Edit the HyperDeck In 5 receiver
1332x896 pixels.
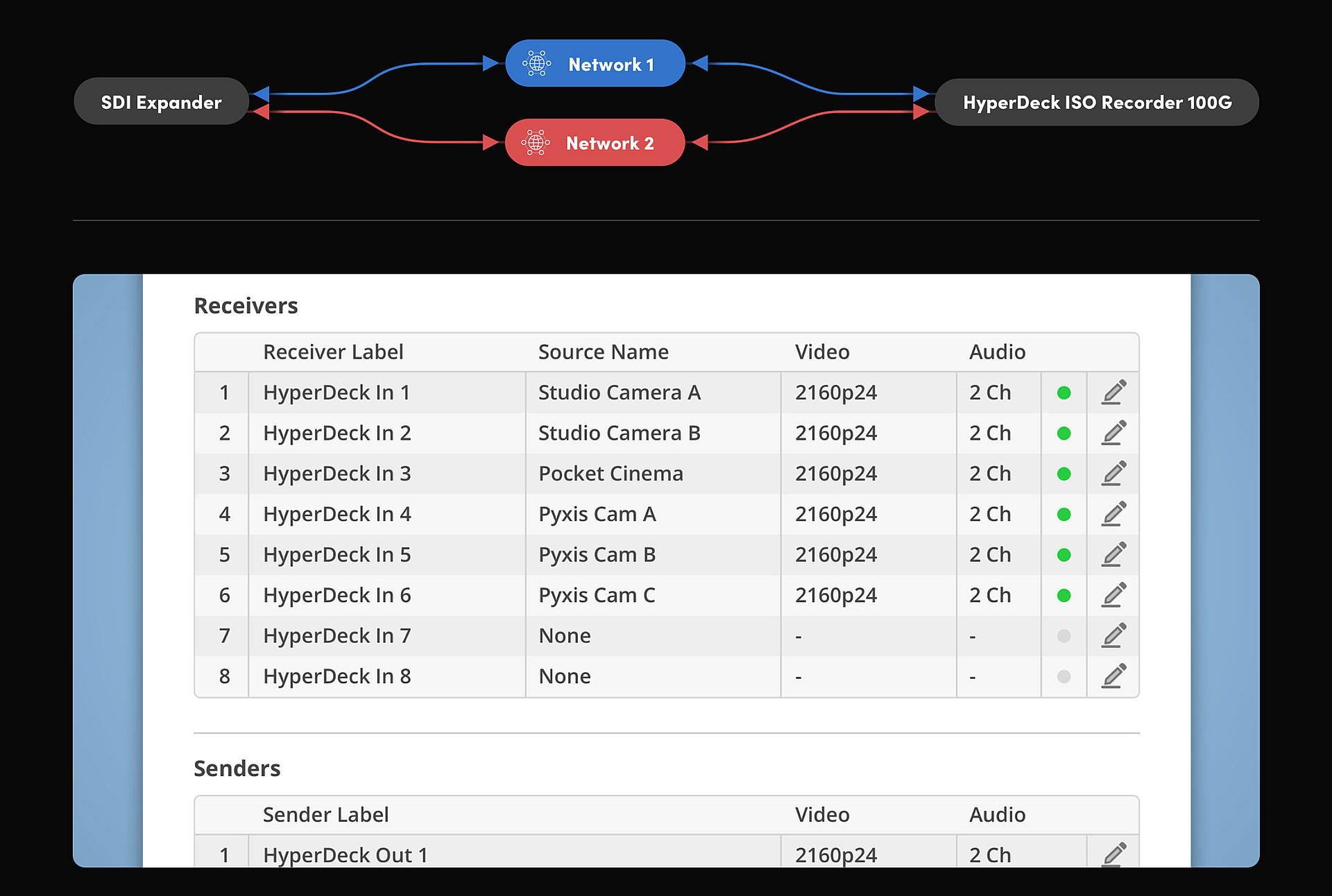(1113, 555)
